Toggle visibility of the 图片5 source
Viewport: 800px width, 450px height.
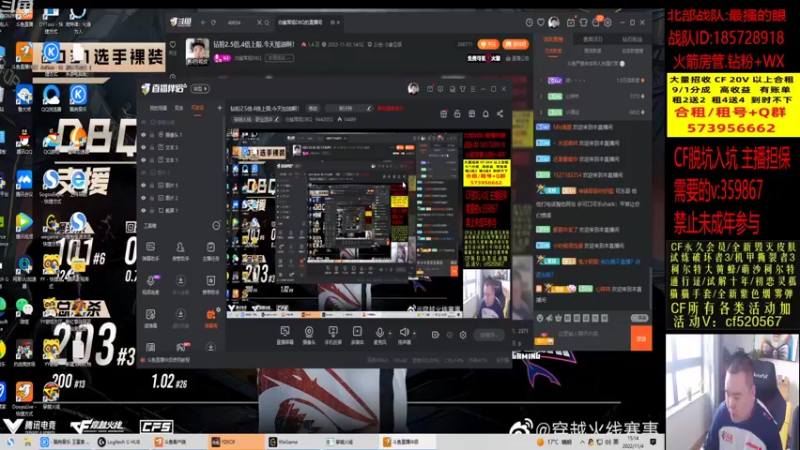coord(143,185)
